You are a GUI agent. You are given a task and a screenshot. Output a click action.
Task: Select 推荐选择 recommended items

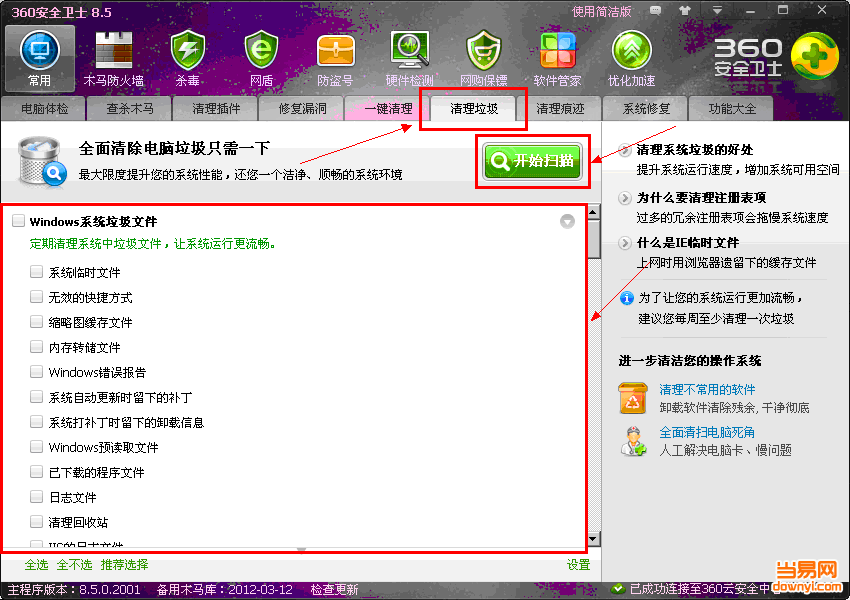(x=125, y=564)
